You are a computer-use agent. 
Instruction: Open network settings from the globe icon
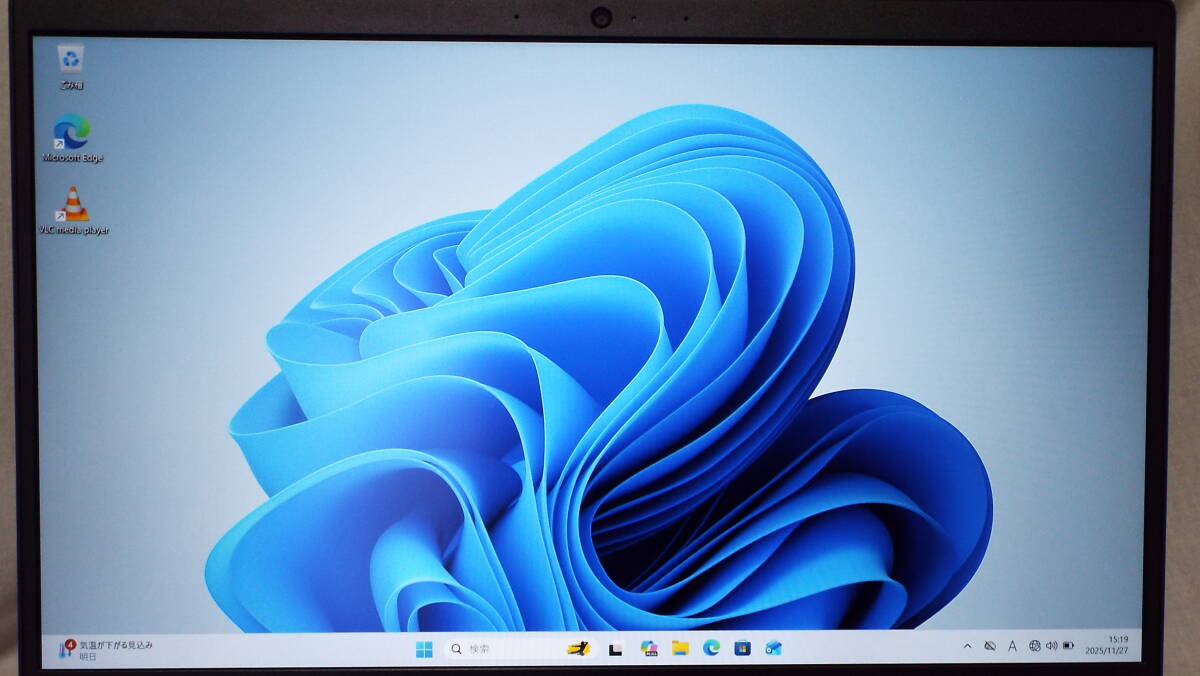click(1034, 646)
